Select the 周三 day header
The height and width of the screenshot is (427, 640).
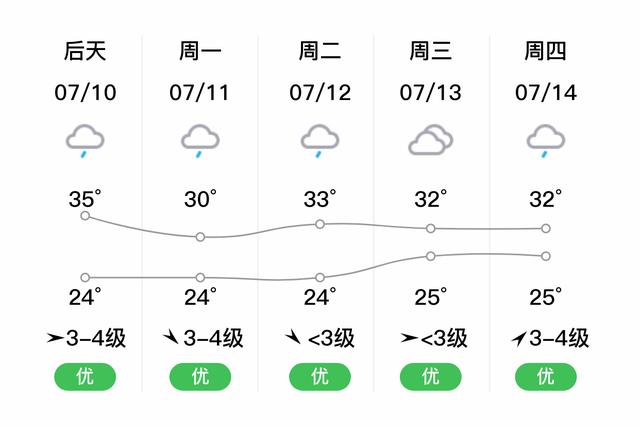431,51
